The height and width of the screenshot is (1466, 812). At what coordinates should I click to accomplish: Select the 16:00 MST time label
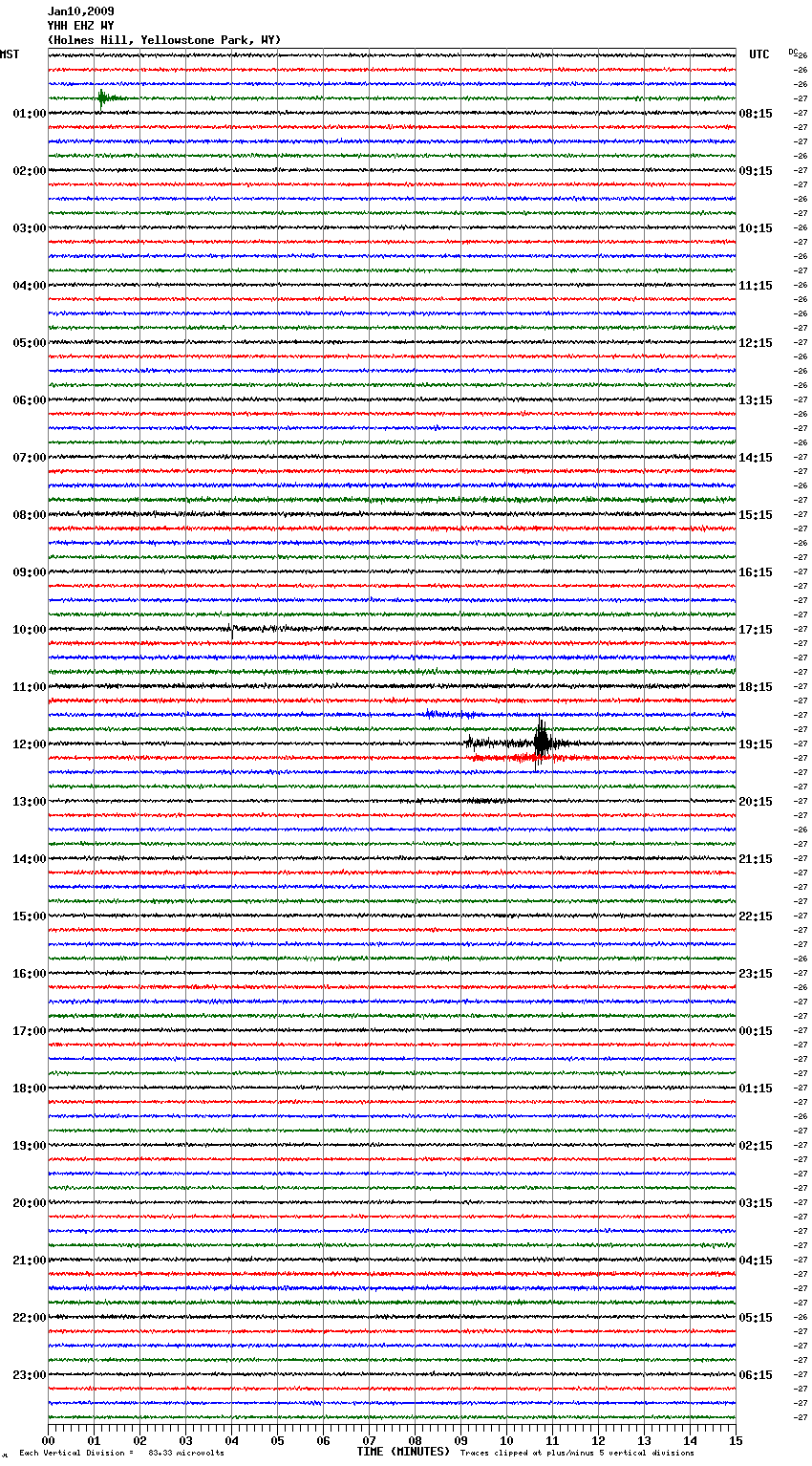point(30,974)
